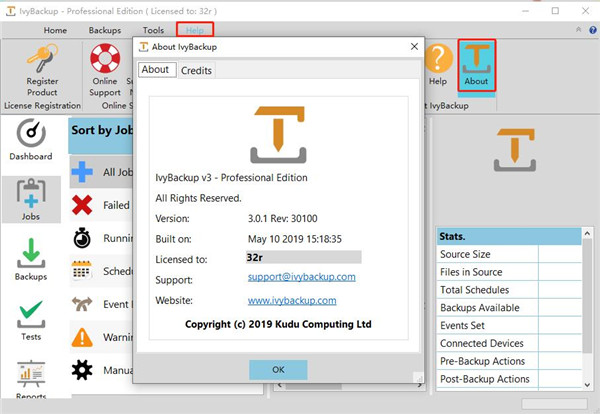Select Post-Backup Actions stats row

tap(509, 379)
